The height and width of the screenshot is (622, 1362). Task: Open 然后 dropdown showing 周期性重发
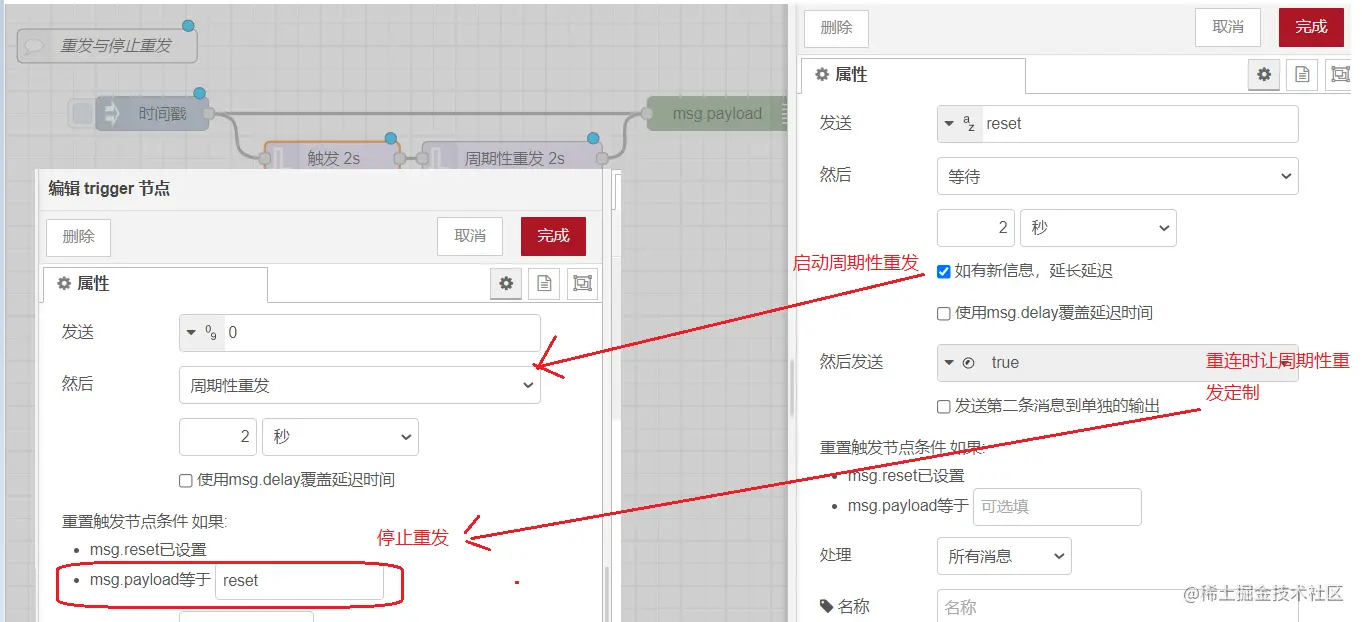[x=360, y=385]
